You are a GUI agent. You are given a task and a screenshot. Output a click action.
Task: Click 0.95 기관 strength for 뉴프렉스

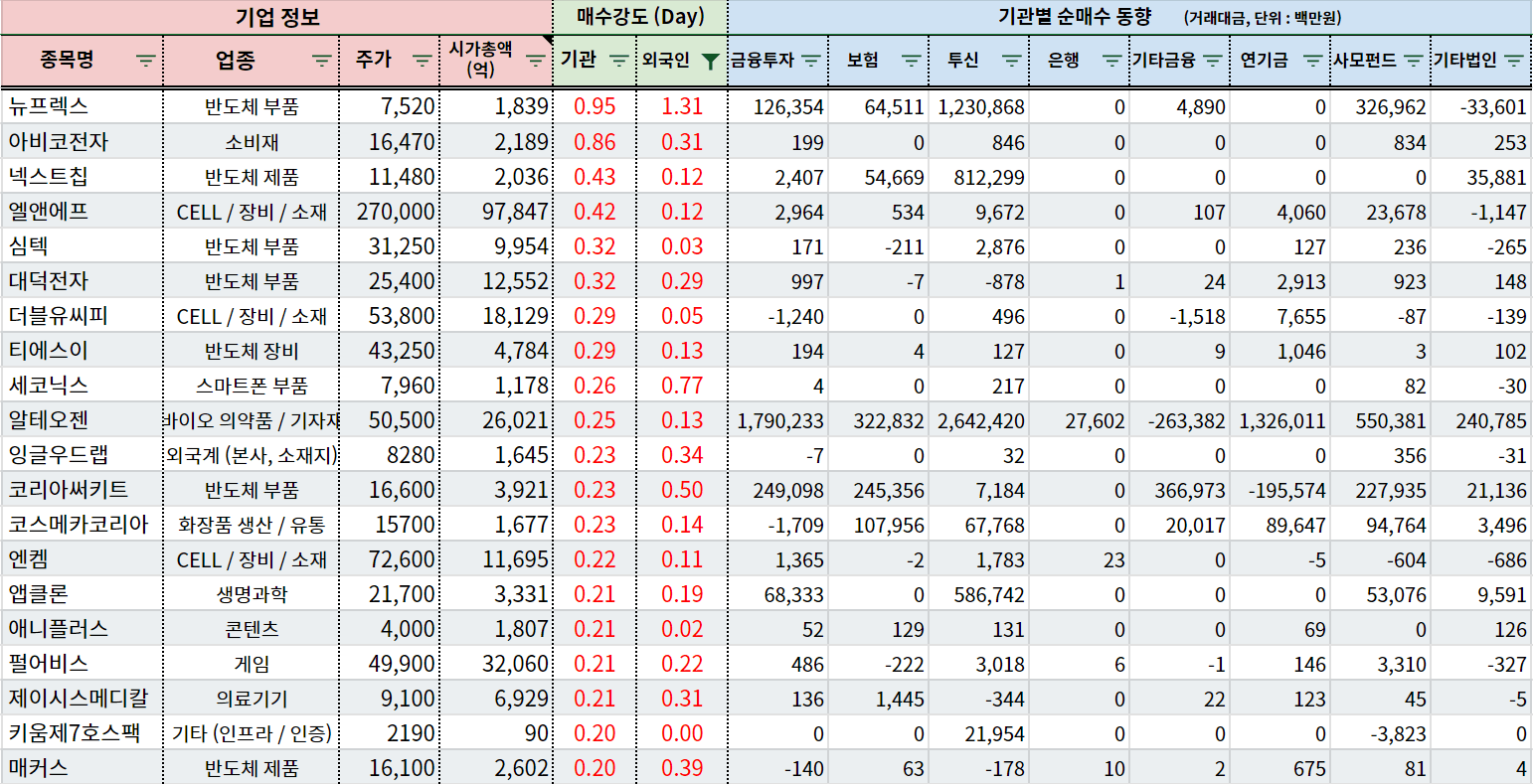(595, 107)
